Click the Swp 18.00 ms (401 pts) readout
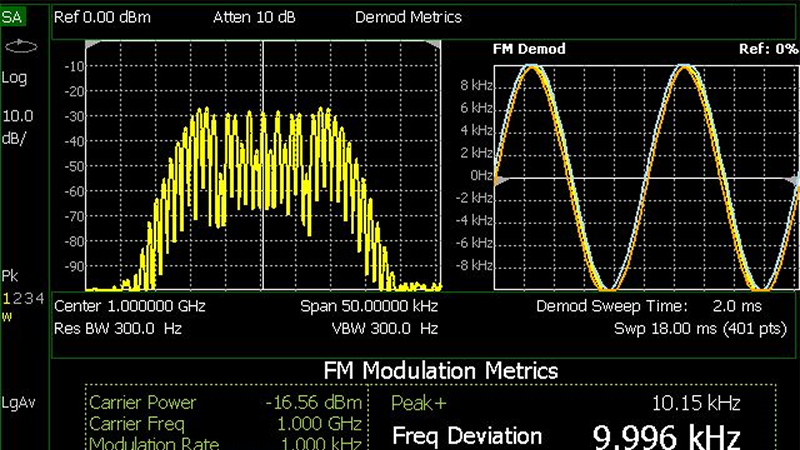Screen dimensions: 800x450 pyautogui.click(x=701, y=329)
